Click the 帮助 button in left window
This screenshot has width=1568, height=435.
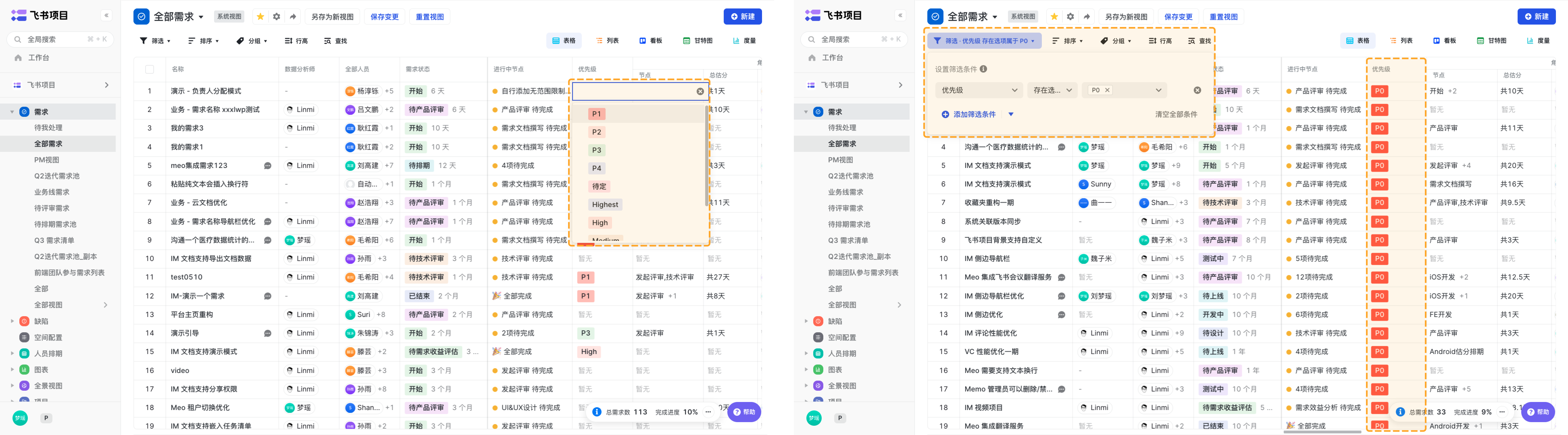coord(744,412)
